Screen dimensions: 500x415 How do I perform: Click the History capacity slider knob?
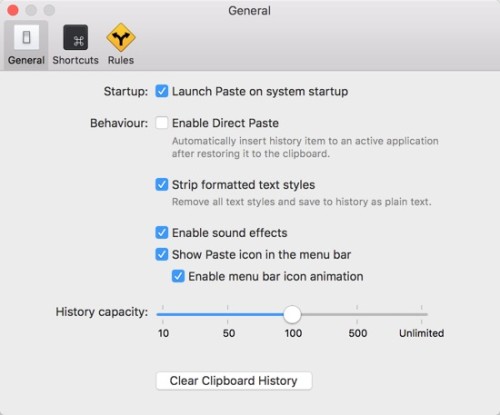tap(292, 314)
